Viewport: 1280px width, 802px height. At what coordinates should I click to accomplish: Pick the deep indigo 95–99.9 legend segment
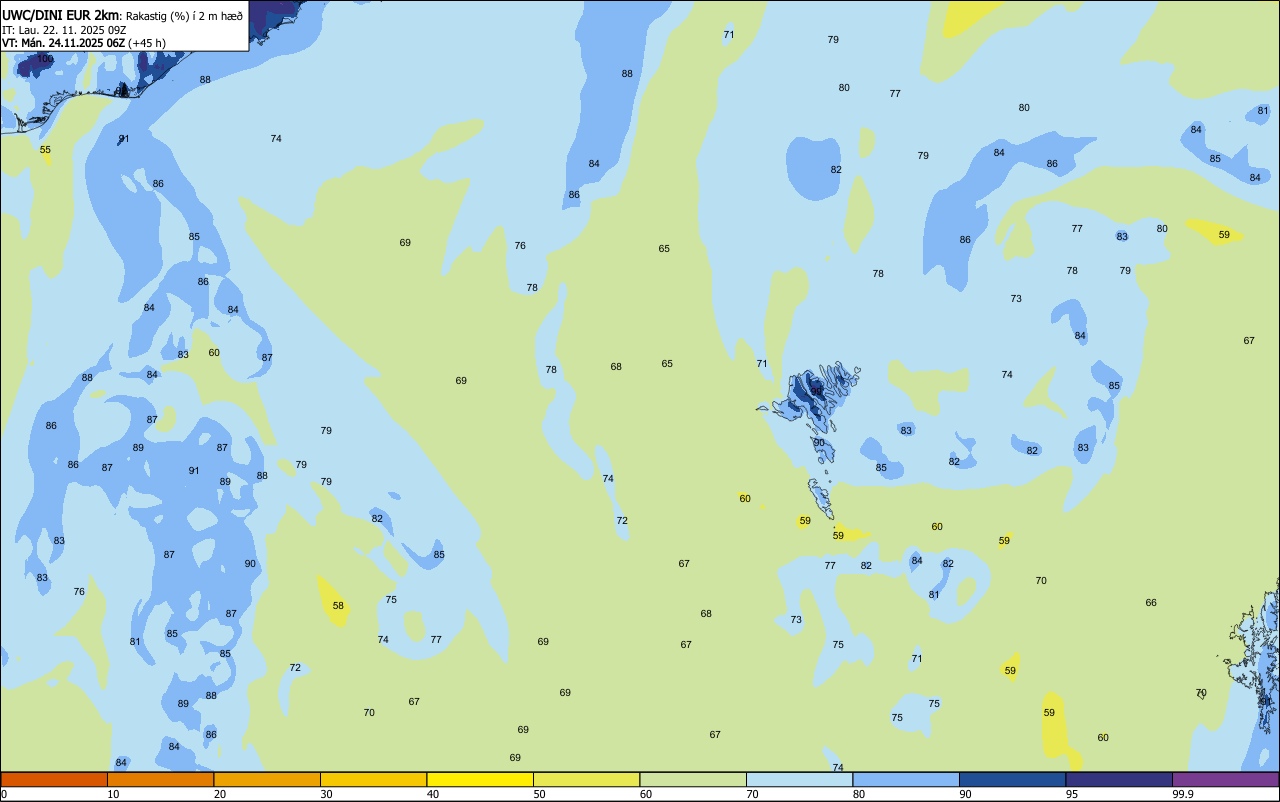pyautogui.click(x=1119, y=779)
